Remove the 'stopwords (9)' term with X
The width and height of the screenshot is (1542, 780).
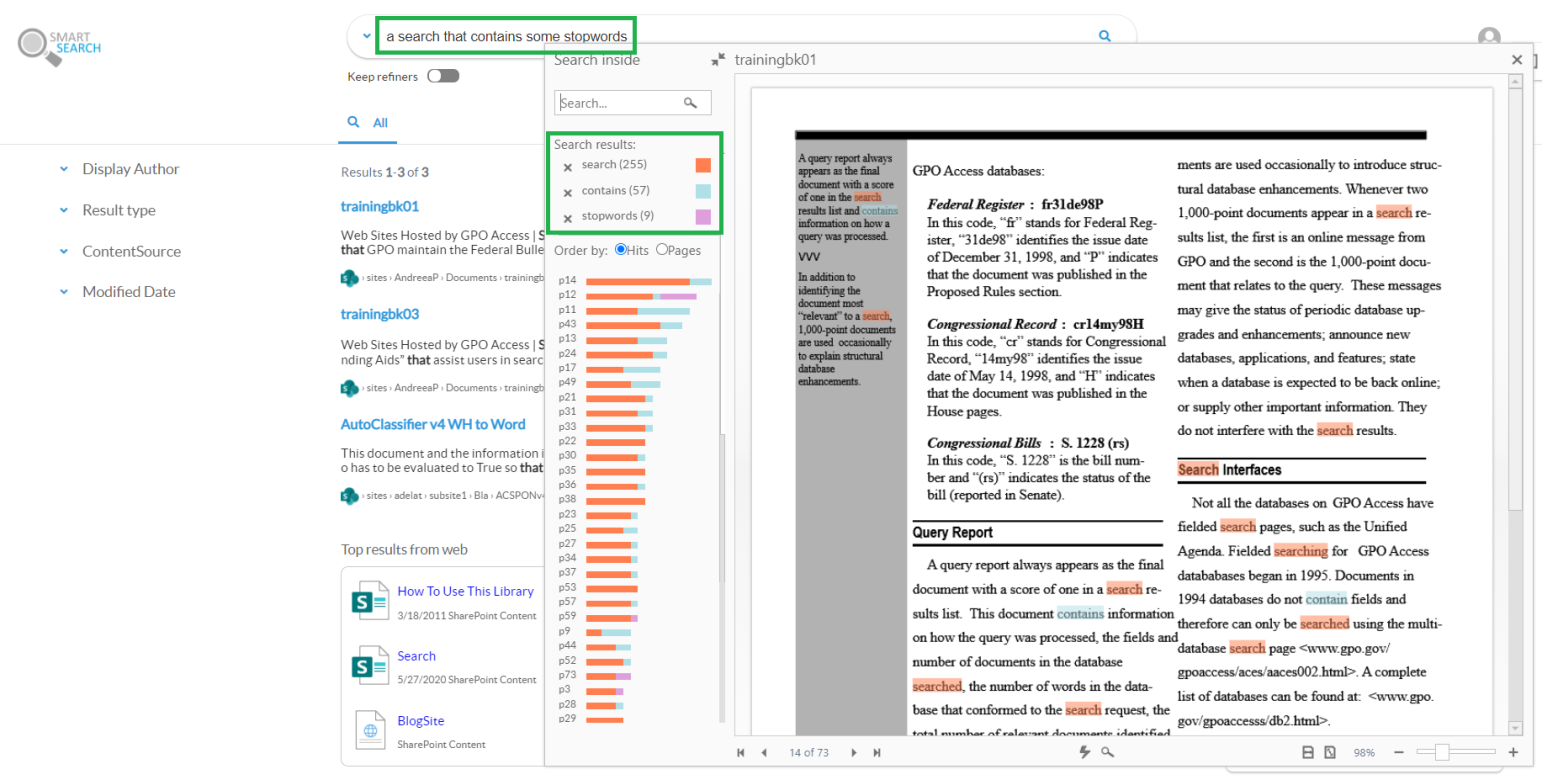pos(568,218)
